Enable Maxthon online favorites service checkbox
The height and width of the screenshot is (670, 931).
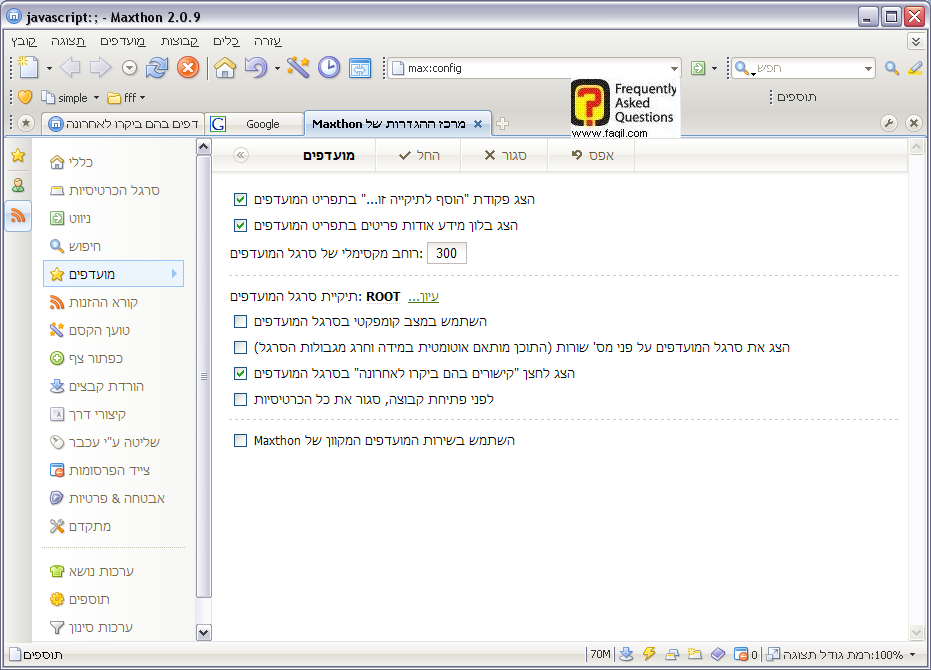coord(240,440)
